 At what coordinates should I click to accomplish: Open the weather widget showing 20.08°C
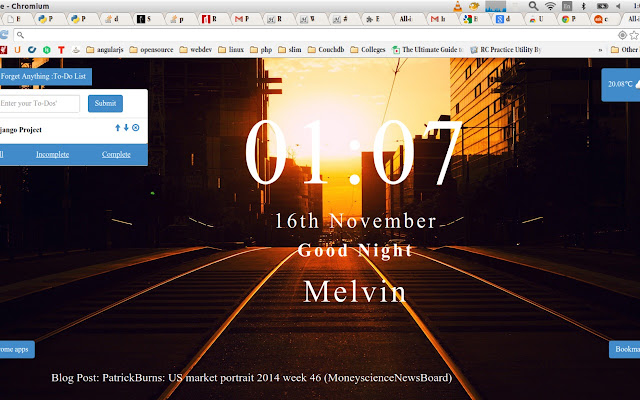coord(621,84)
